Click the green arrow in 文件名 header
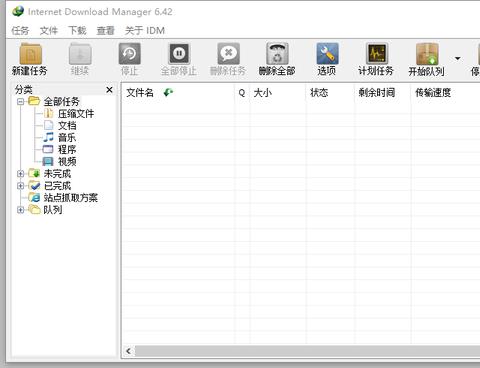Screen dimensions: 480x368 pos(168,92)
